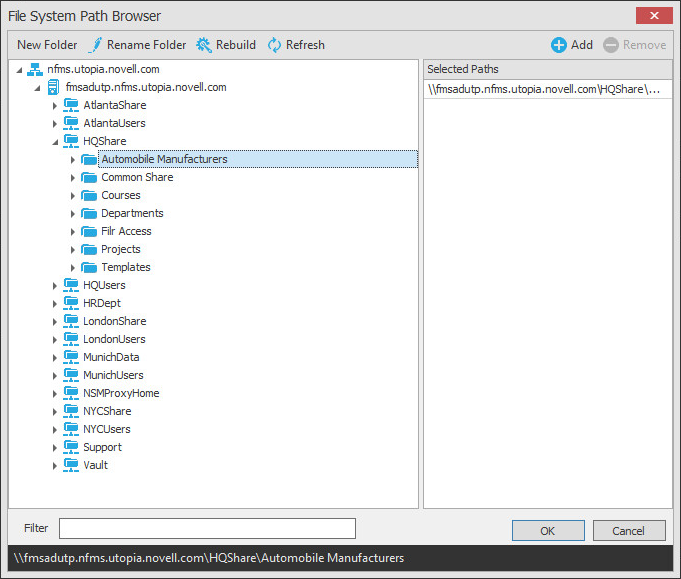Click the AtlantaUsers share icon
This screenshot has height=579, width=681.
71,123
